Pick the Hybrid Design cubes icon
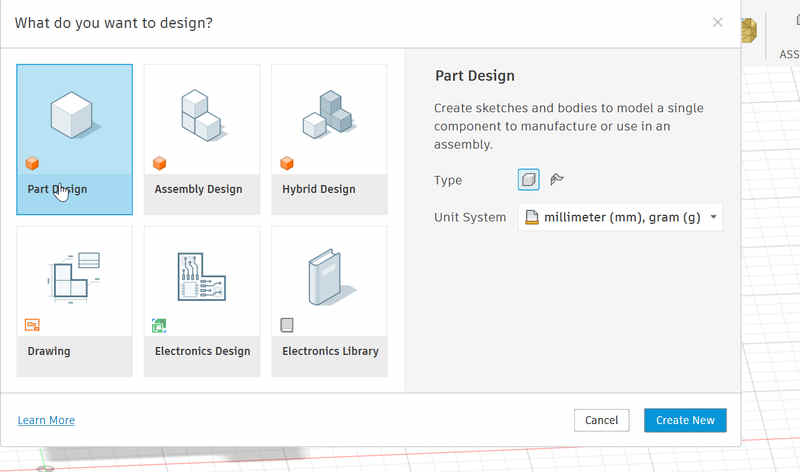 (328, 113)
